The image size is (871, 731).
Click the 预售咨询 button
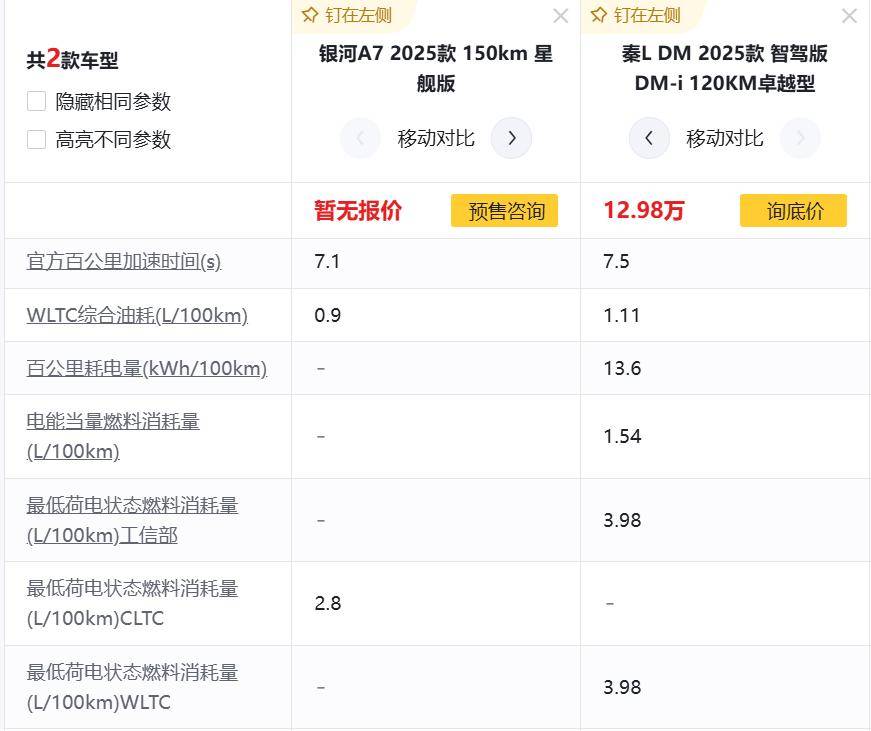pos(504,211)
